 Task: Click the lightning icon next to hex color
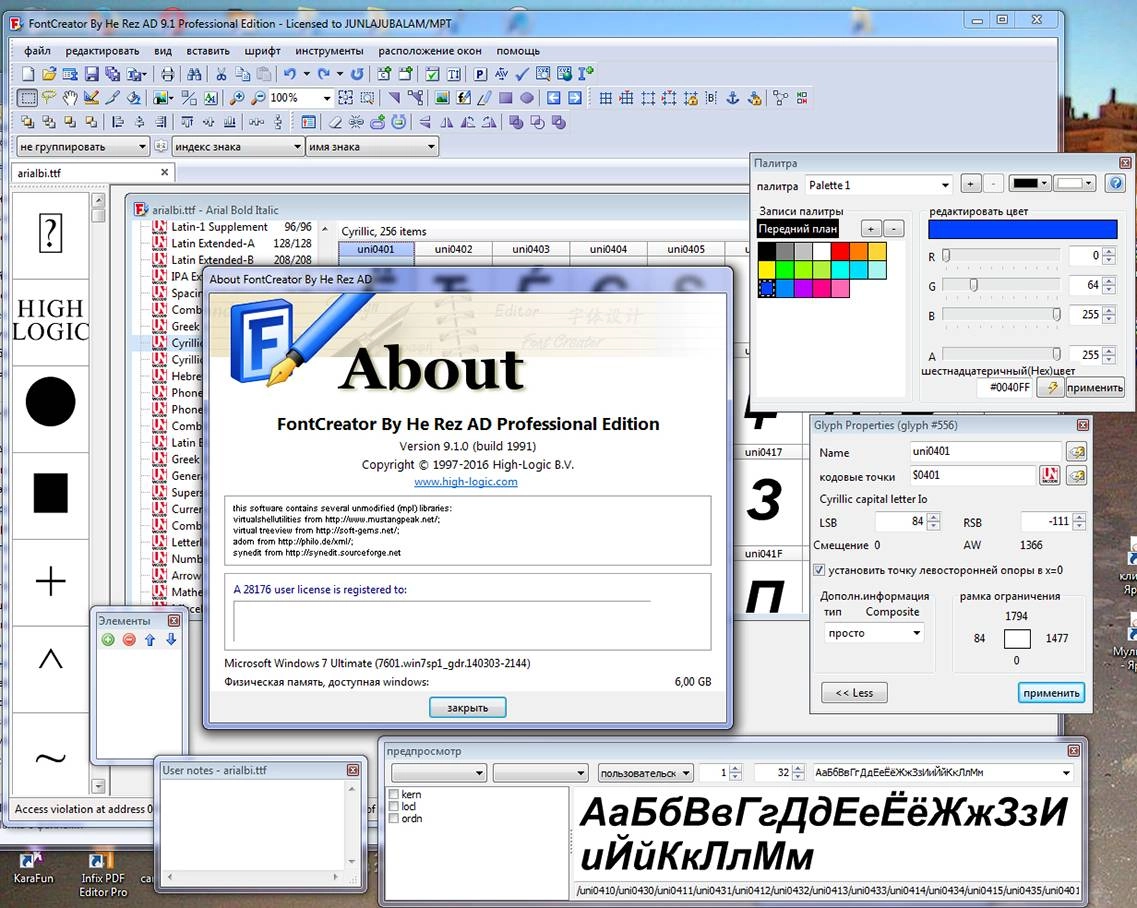tap(1049, 387)
